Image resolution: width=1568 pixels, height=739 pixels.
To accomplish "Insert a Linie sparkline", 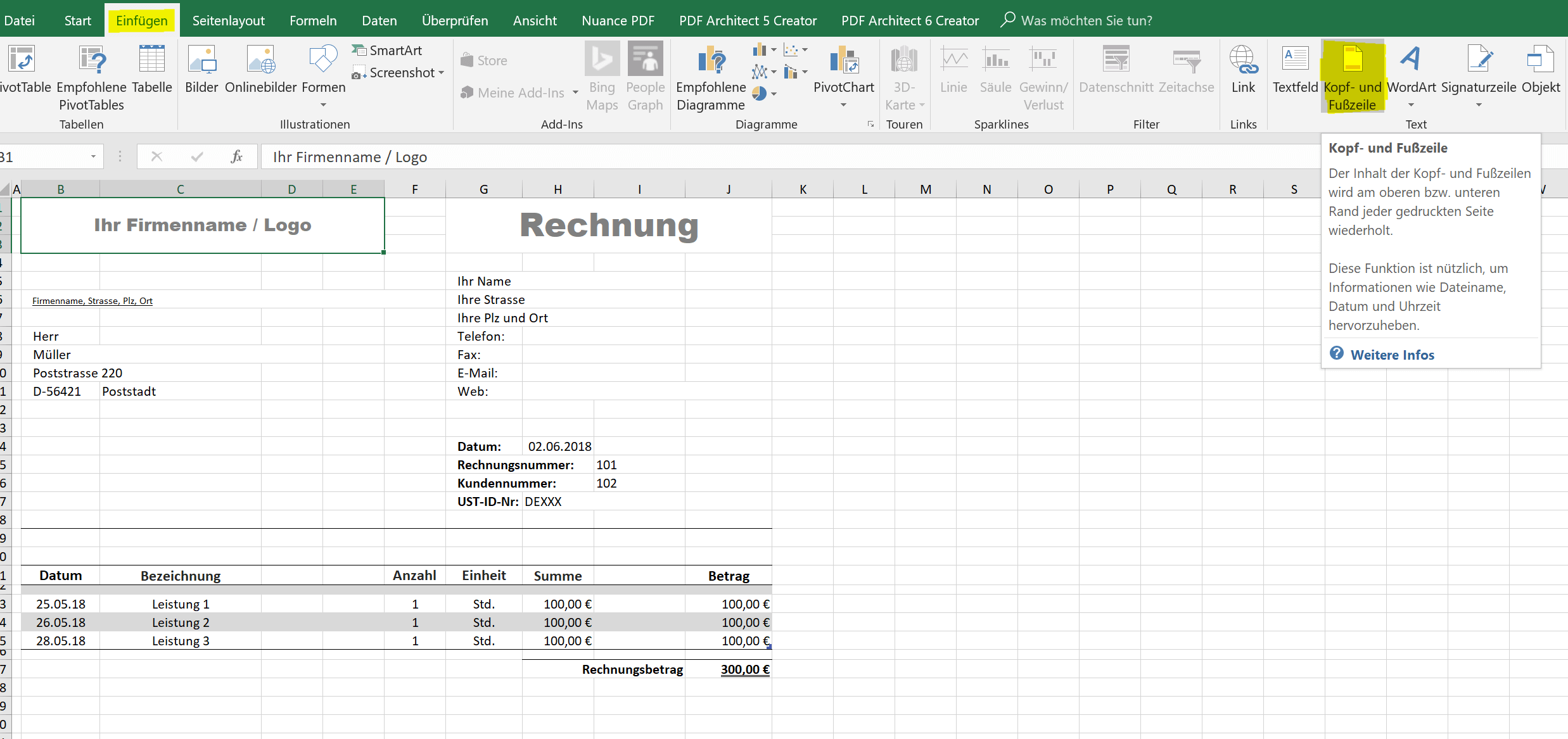I will coord(953,70).
